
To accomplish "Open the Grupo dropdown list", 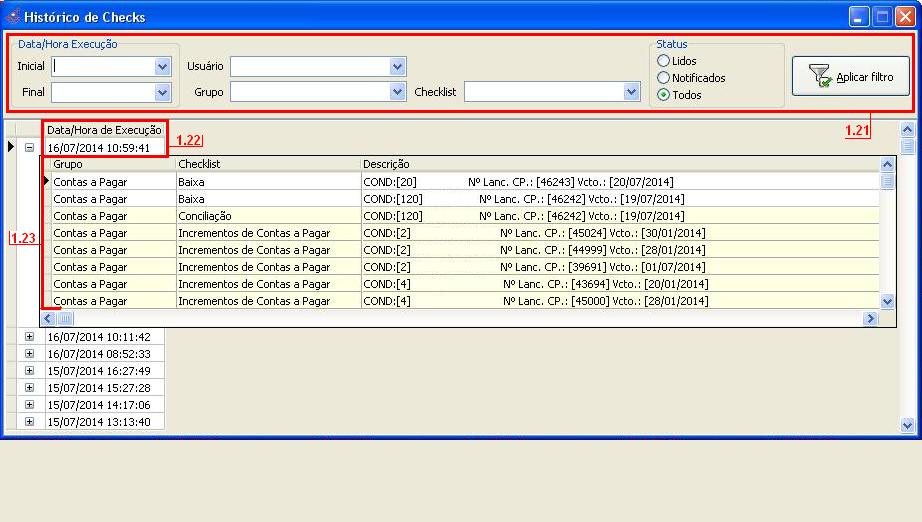I will (x=397, y=92).
